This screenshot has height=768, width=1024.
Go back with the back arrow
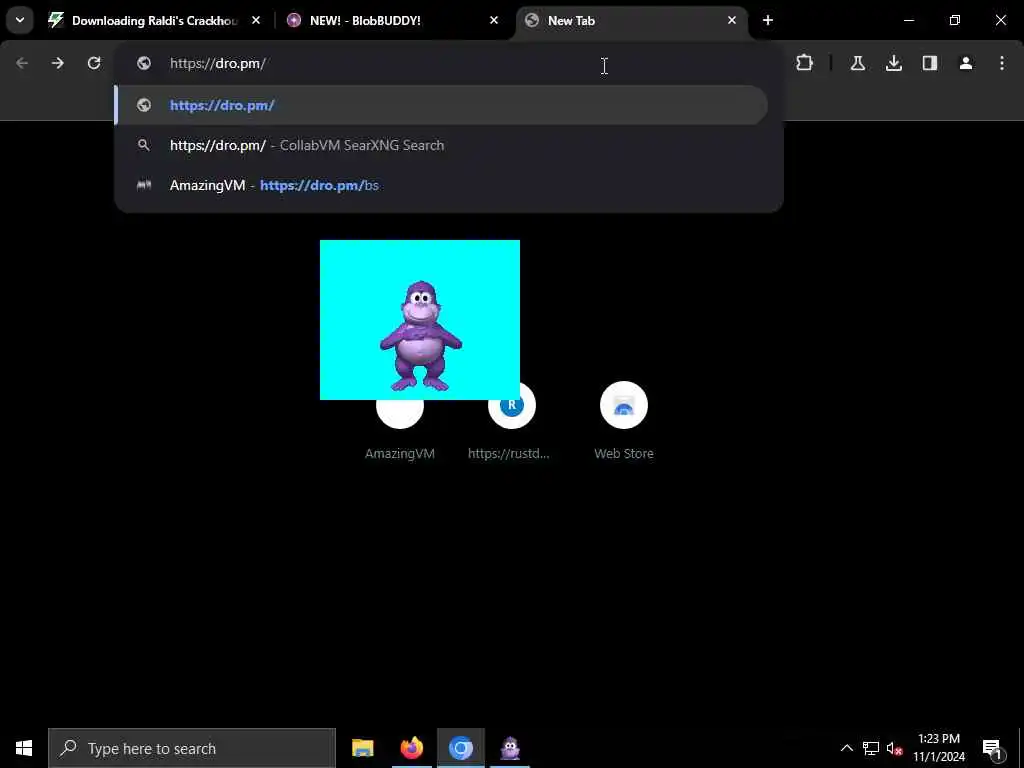(x=22, y=63)
